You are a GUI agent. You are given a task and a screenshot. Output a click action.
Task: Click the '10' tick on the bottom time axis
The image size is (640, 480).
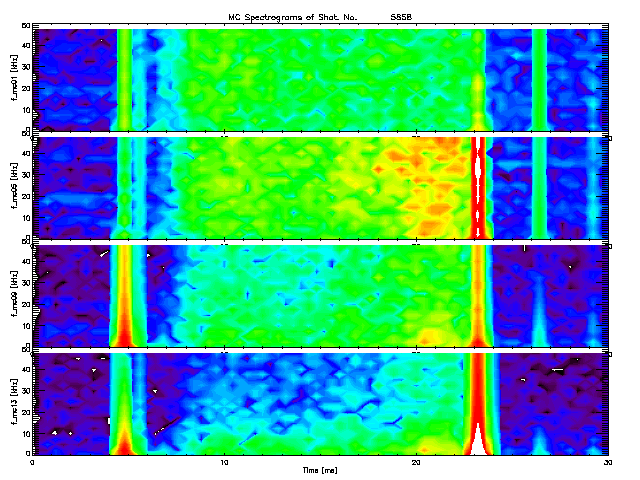pos(225,461)
